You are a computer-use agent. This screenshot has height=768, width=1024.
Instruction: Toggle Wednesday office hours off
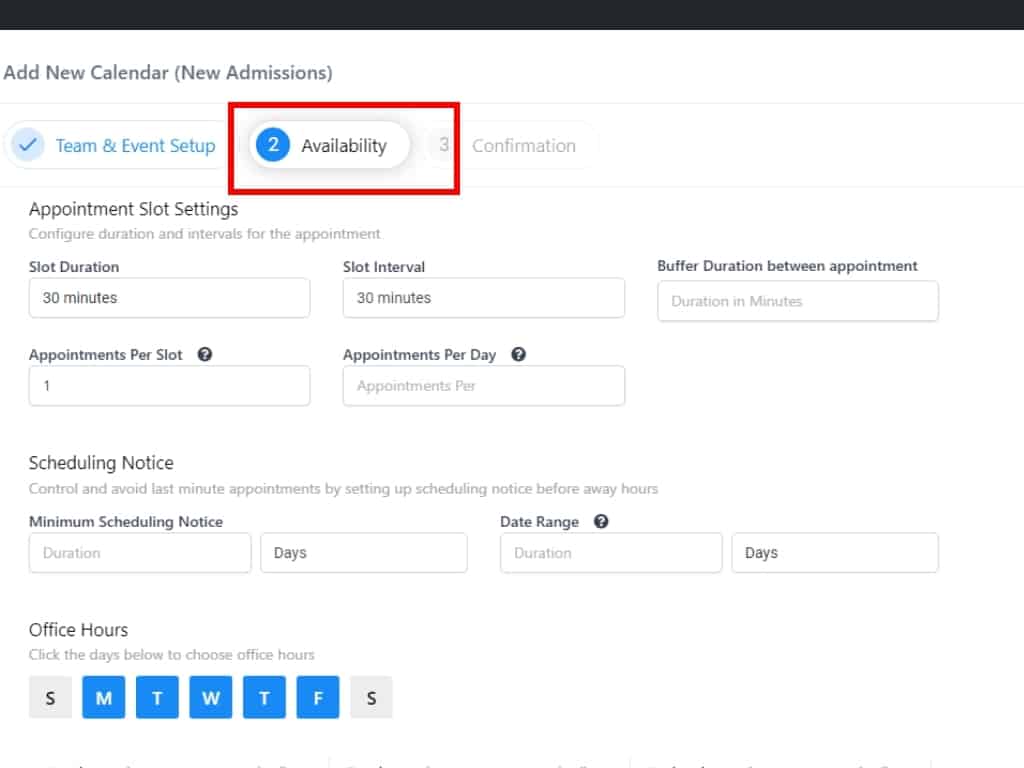click(211, 698)
